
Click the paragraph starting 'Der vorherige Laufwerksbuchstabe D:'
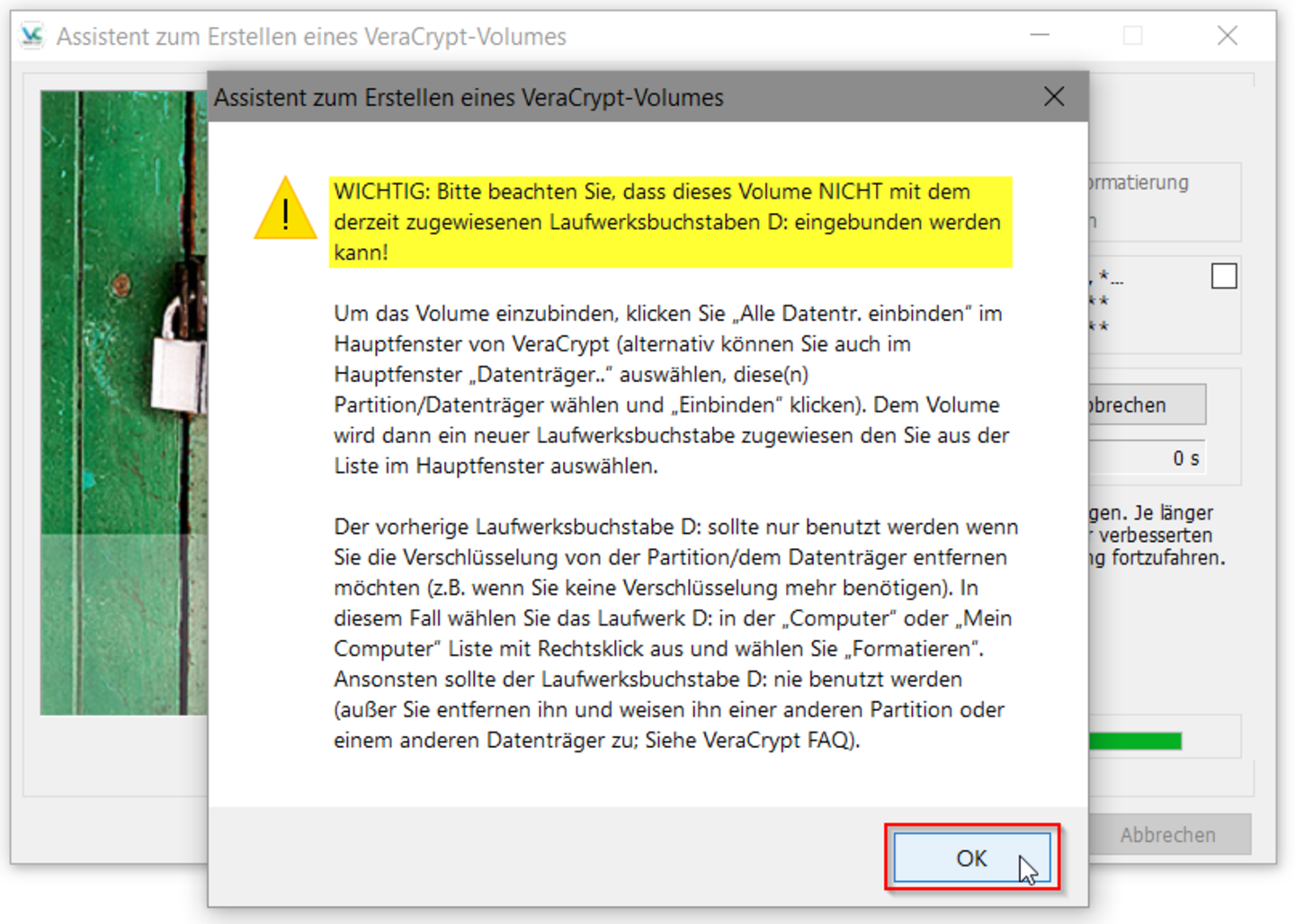675,633
